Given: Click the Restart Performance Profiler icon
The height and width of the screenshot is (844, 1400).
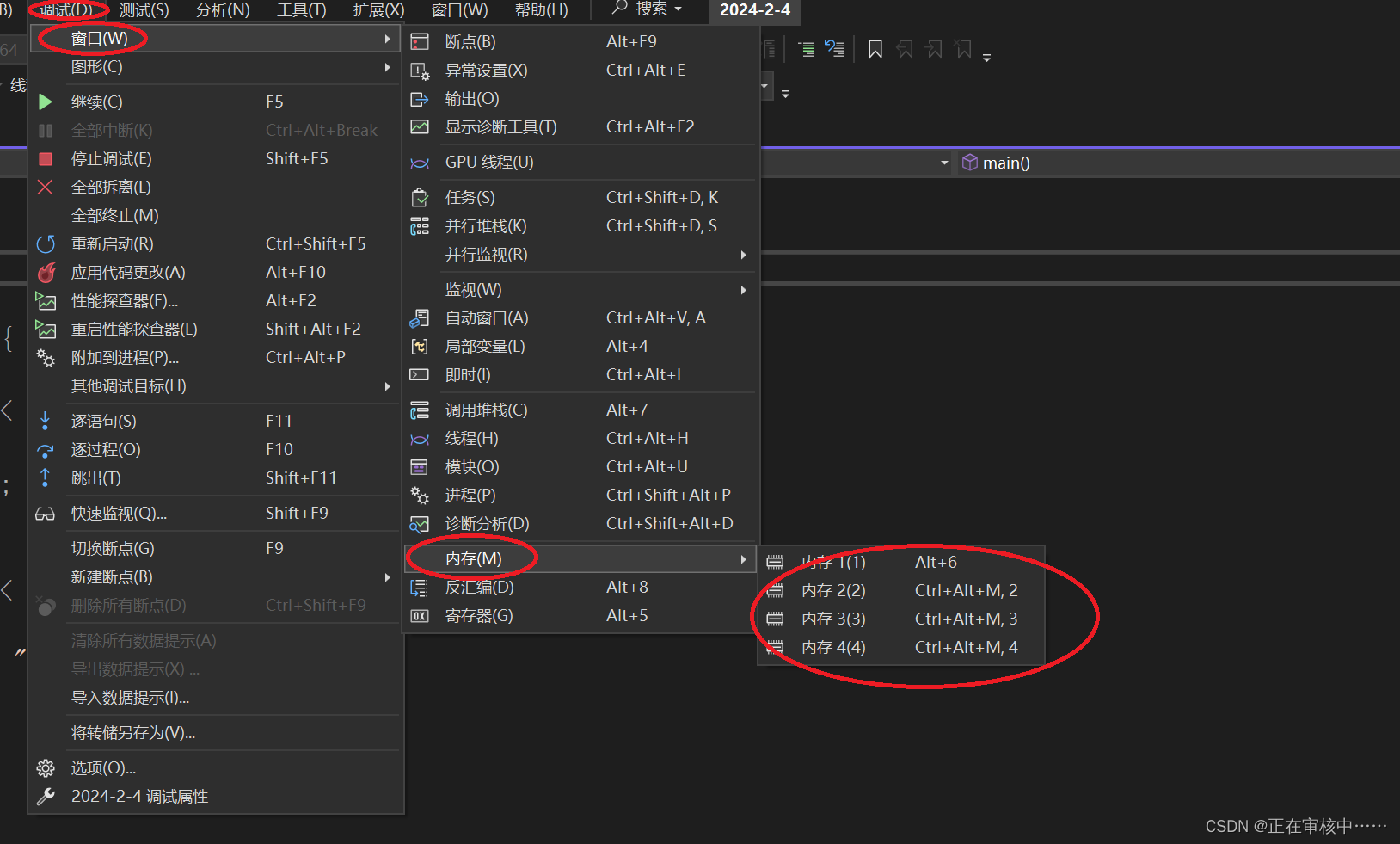Looking at the screenshot, I should (46, 330).
